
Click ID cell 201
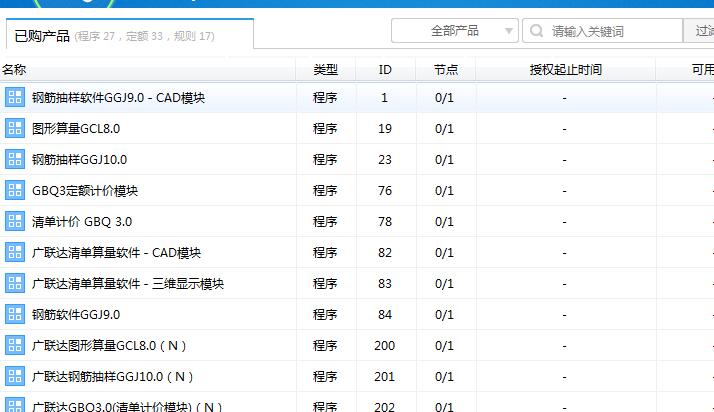pos(385,376)
